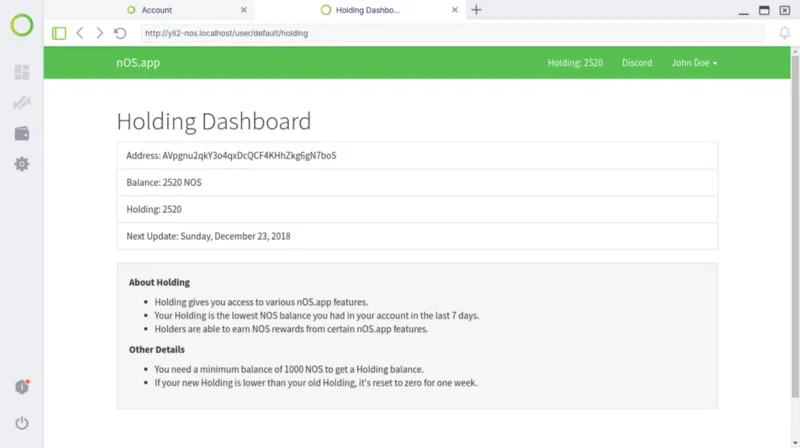This screenshot has height=448, width=800.
Task: Click the About Holding heading
Action: [x=159, y=282]
